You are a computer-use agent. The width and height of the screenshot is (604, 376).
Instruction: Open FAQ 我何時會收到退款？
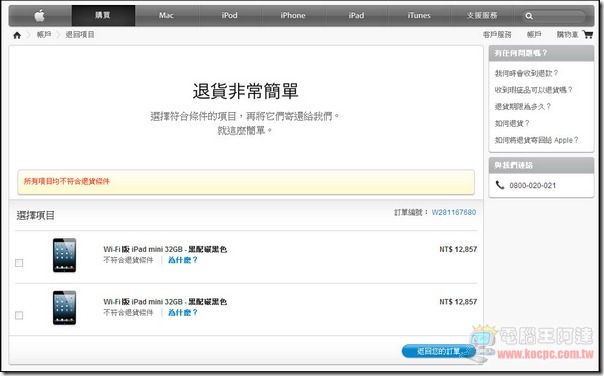526,73
